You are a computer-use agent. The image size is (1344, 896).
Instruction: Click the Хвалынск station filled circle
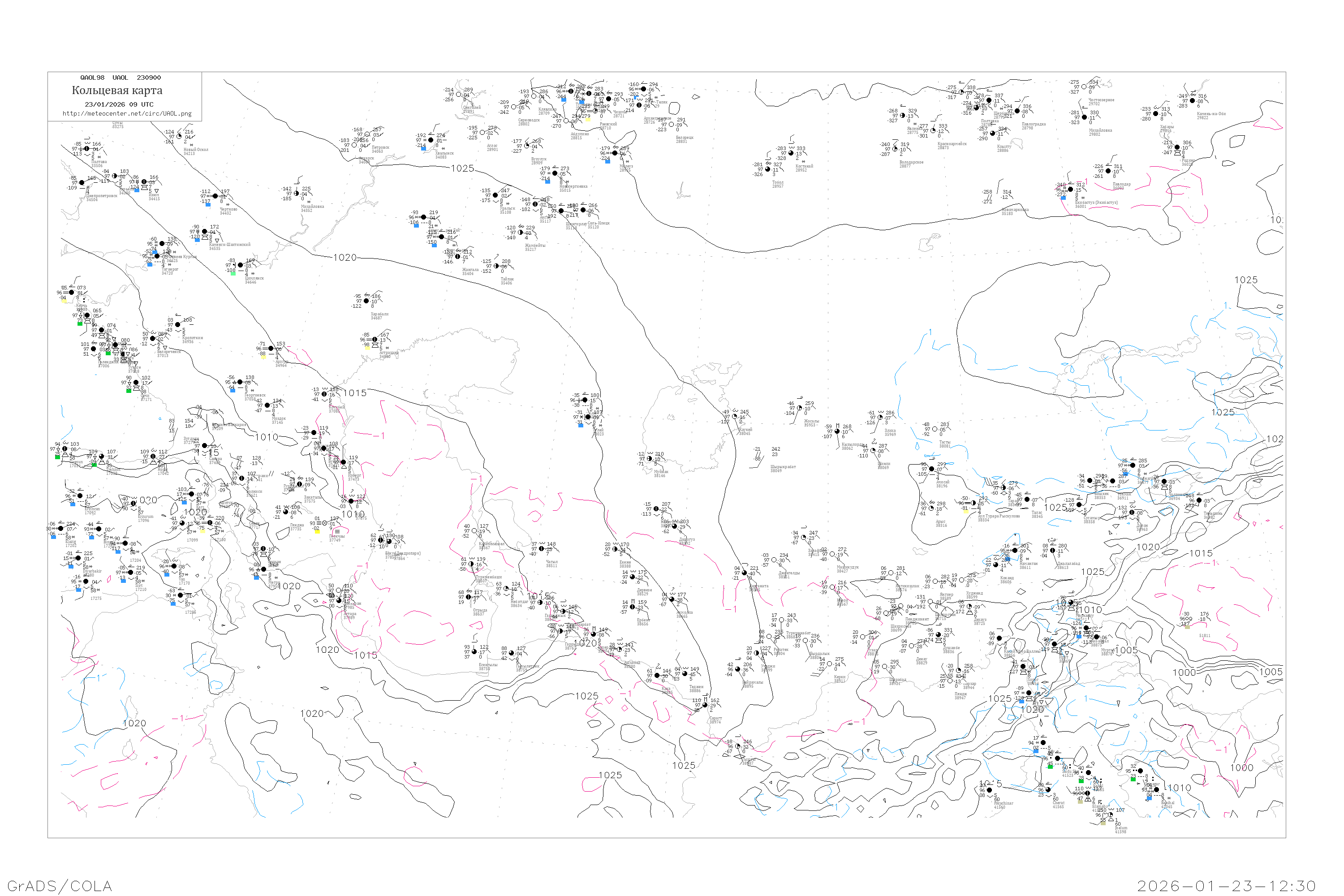click(x=431, y=140)
